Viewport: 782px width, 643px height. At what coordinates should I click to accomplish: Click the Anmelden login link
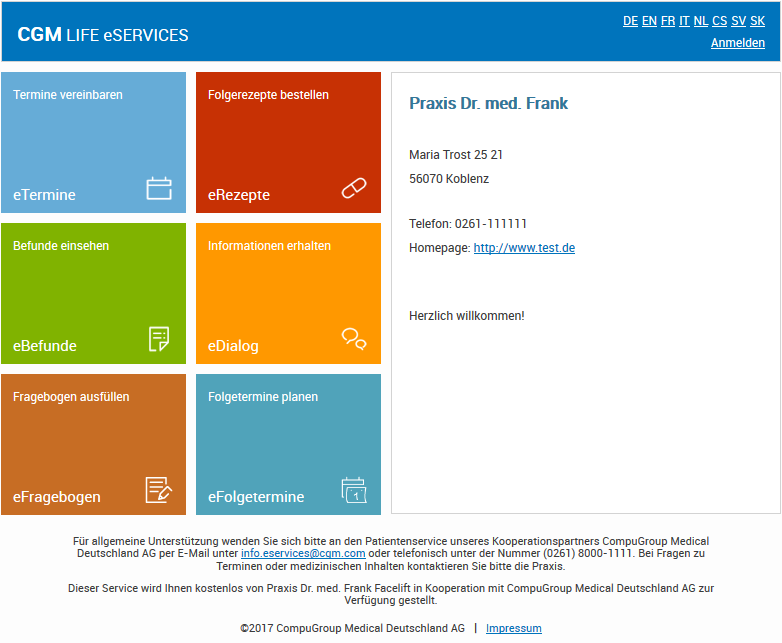click(x=738, y=43)
